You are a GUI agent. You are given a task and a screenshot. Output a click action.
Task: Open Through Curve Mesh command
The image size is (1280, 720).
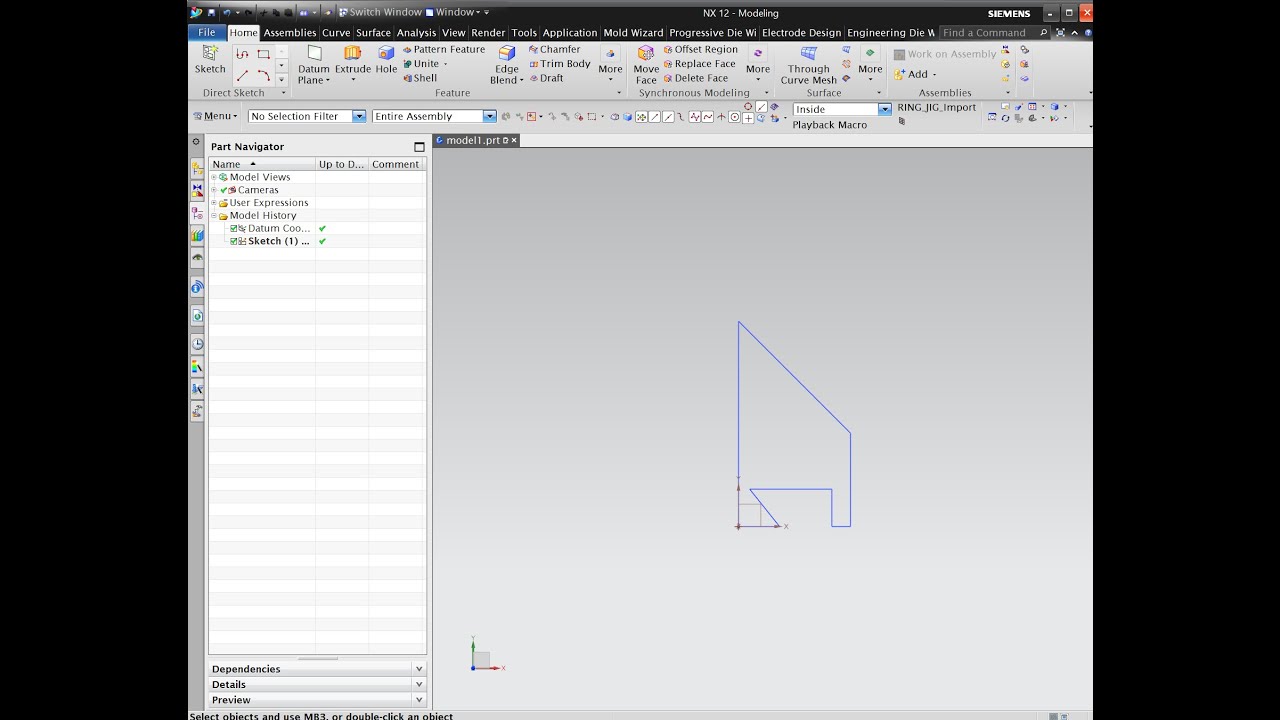click(x=808, y=64)
